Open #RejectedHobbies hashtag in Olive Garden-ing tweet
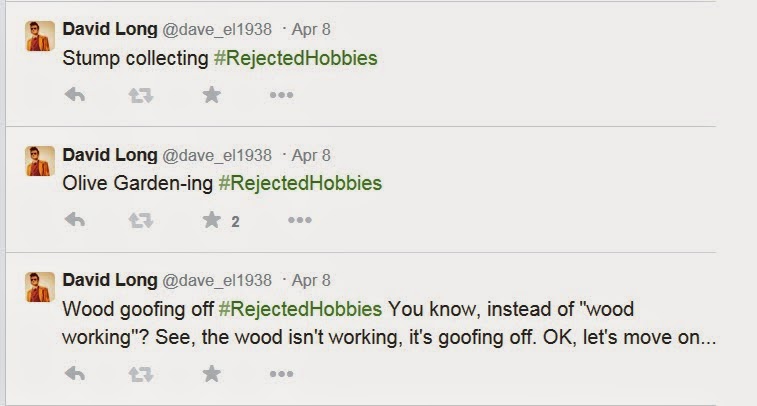 [300, 184]
